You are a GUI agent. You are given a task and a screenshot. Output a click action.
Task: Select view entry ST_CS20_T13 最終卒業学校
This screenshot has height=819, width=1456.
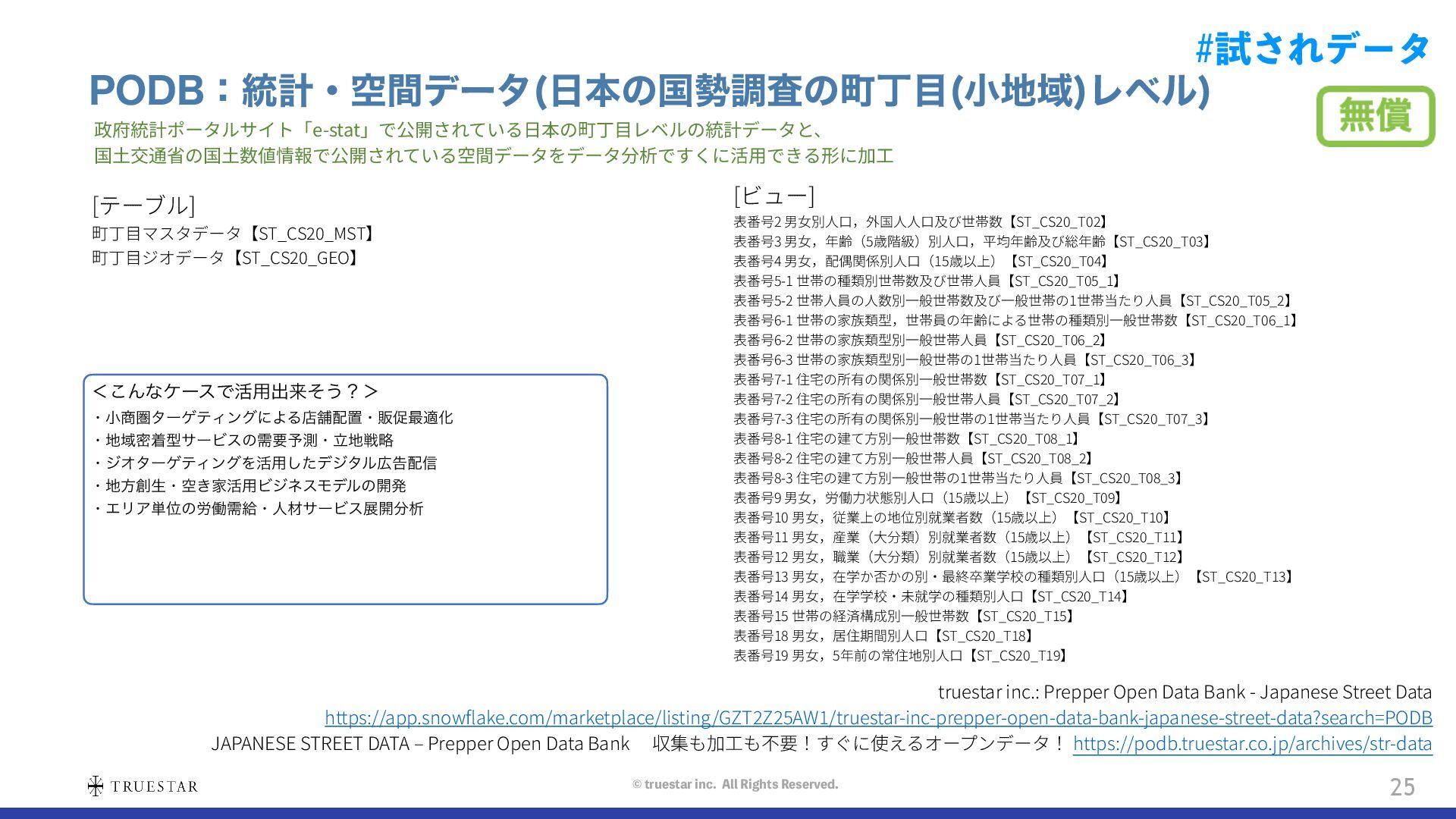pos(1014,576)
